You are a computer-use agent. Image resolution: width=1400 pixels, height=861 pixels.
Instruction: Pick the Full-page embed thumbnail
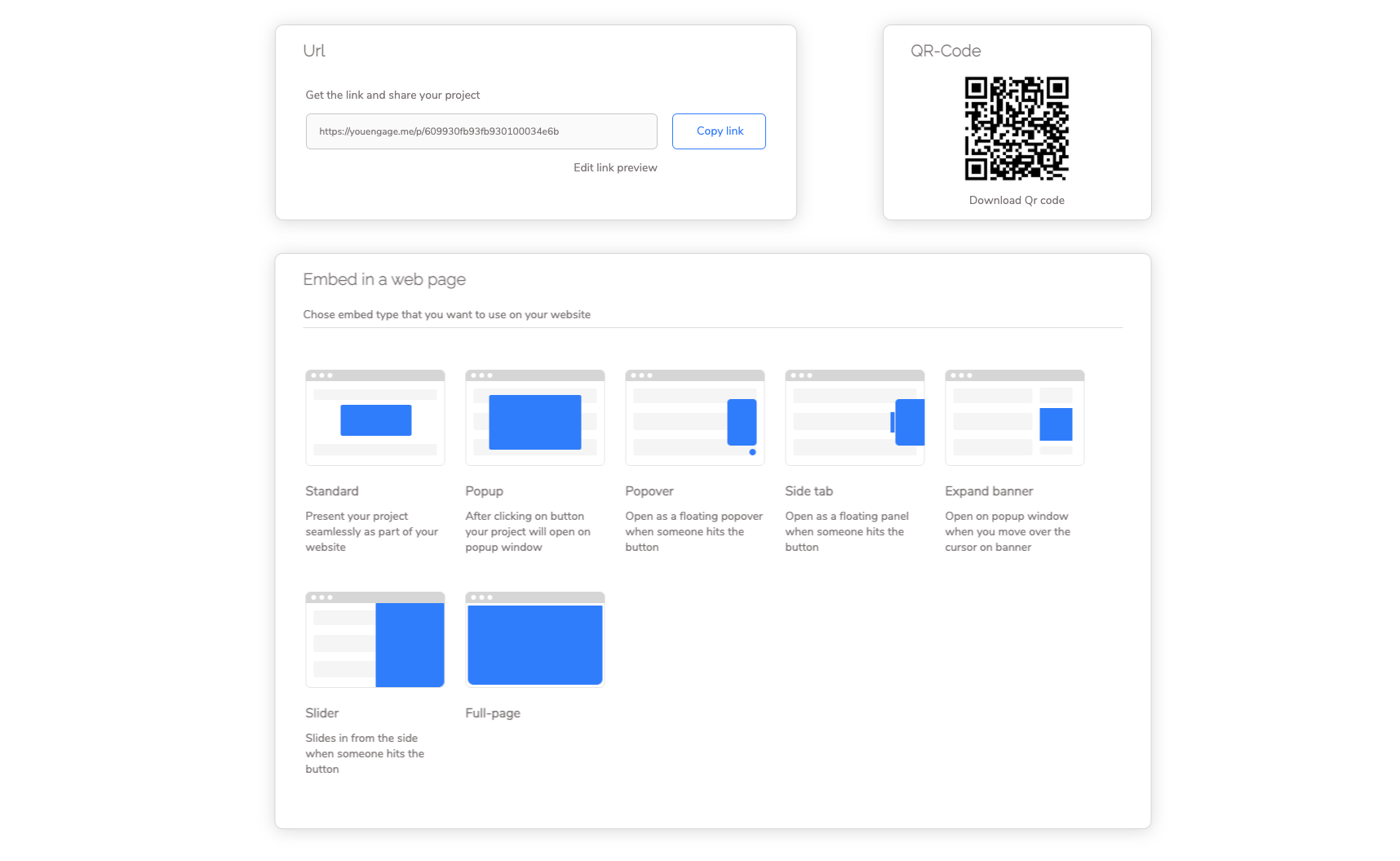pos(535,640)
